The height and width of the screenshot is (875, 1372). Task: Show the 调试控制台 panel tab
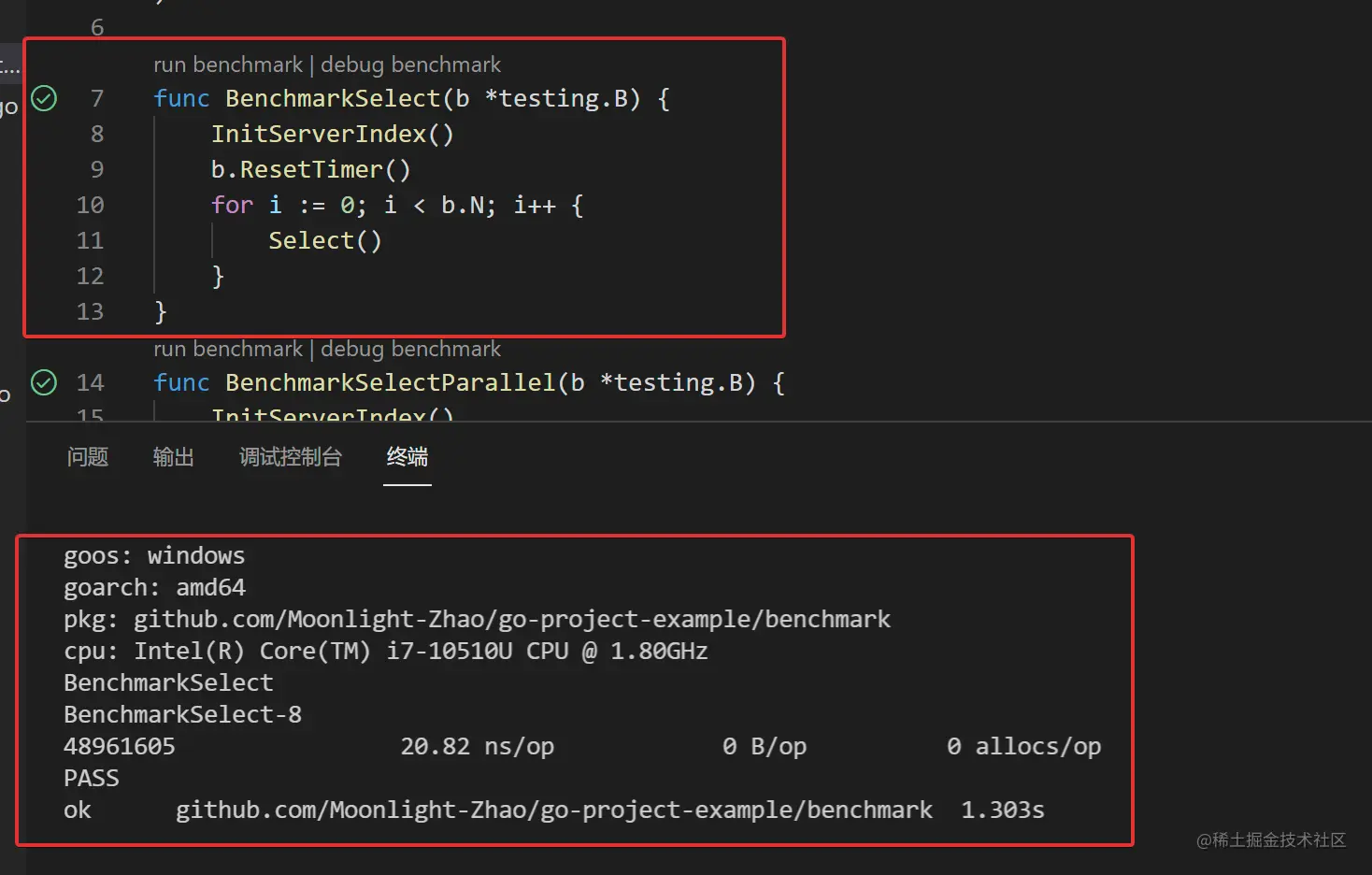tap(291, 457)
